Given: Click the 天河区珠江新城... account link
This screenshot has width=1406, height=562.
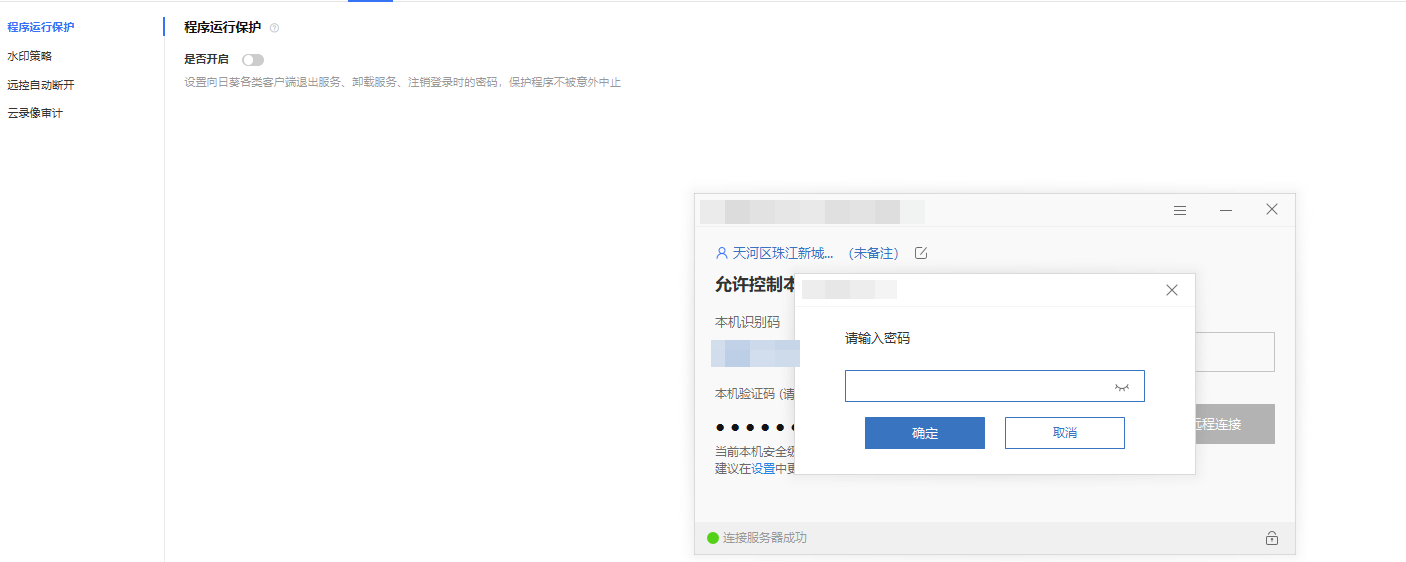Looking at the screenshot, I should [x=783, y=253].
